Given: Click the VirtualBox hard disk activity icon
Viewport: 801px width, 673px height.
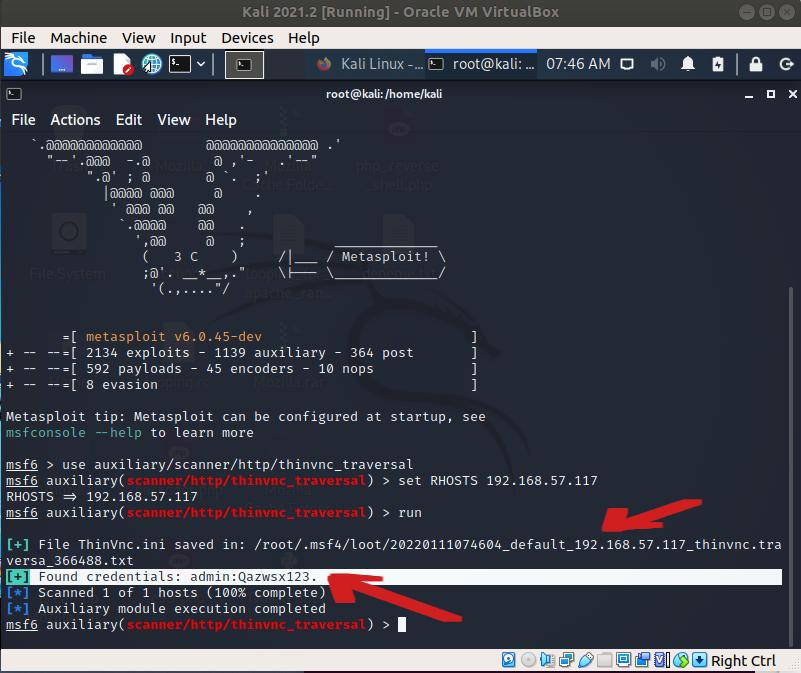Looking at the screenshot, I should [x=508, y=660].
